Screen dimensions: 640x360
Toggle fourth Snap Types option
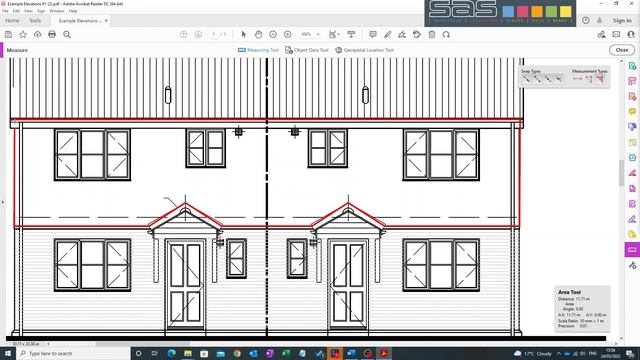click(x=559, y=79)
